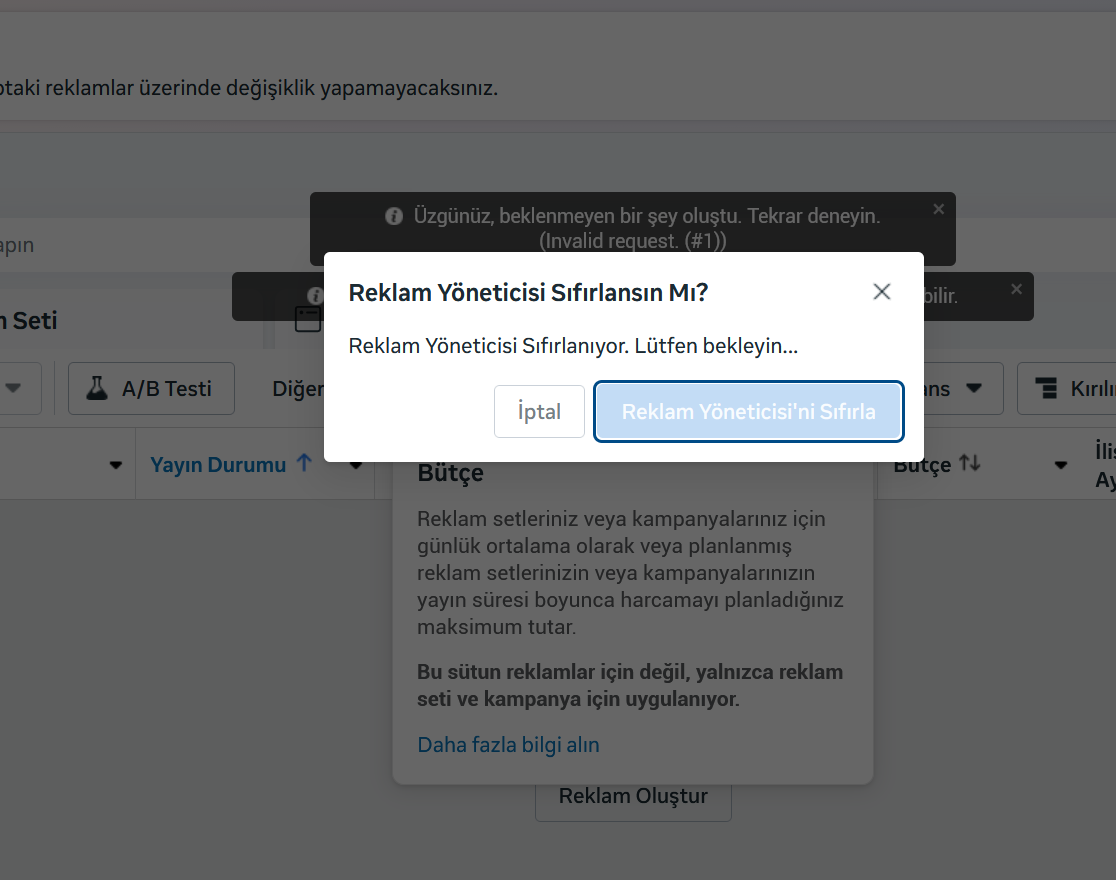
Task: Click the 'Reklam Yöneticisi Sıfırlanıyor. Lütfen bekleyin...' text
Action: pyautogui.click(x=573, y=346)
